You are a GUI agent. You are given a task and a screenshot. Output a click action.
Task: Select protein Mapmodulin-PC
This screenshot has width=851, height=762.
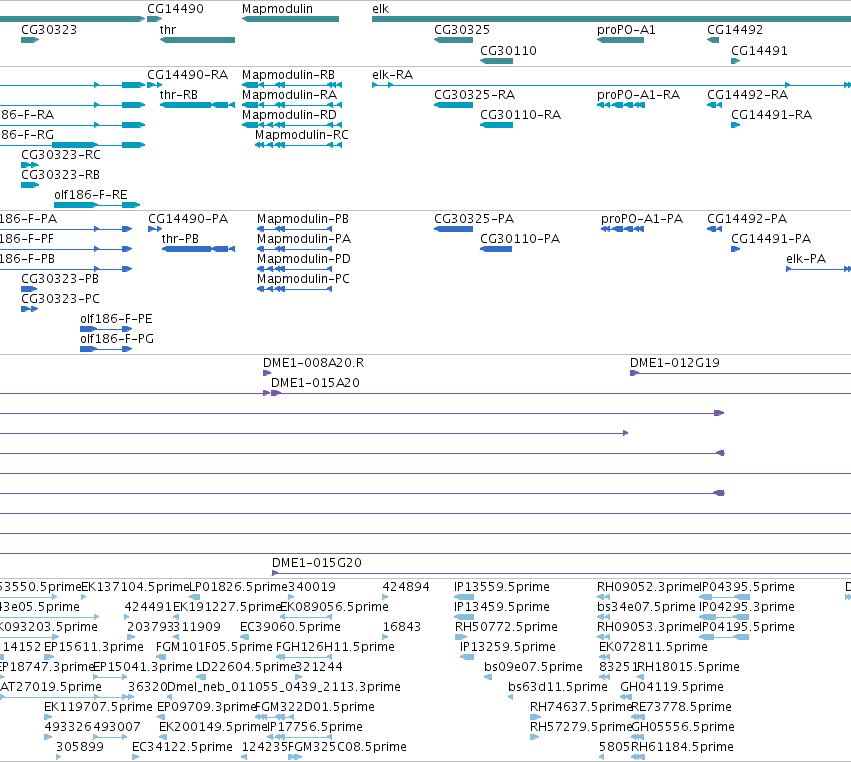pyautogui.click(x=303, y=279)
